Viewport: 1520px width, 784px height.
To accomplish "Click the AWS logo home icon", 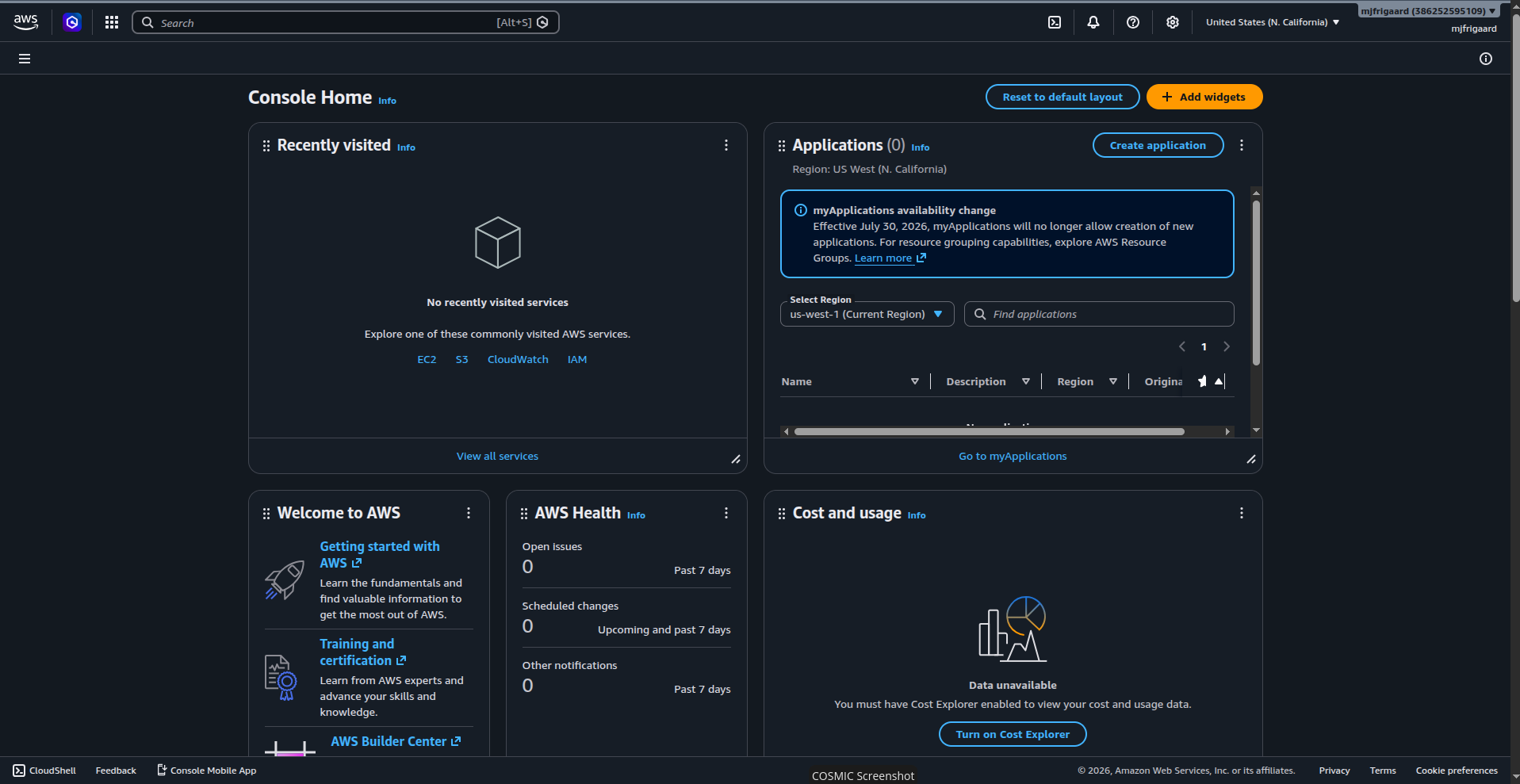I will pos(25,22).
